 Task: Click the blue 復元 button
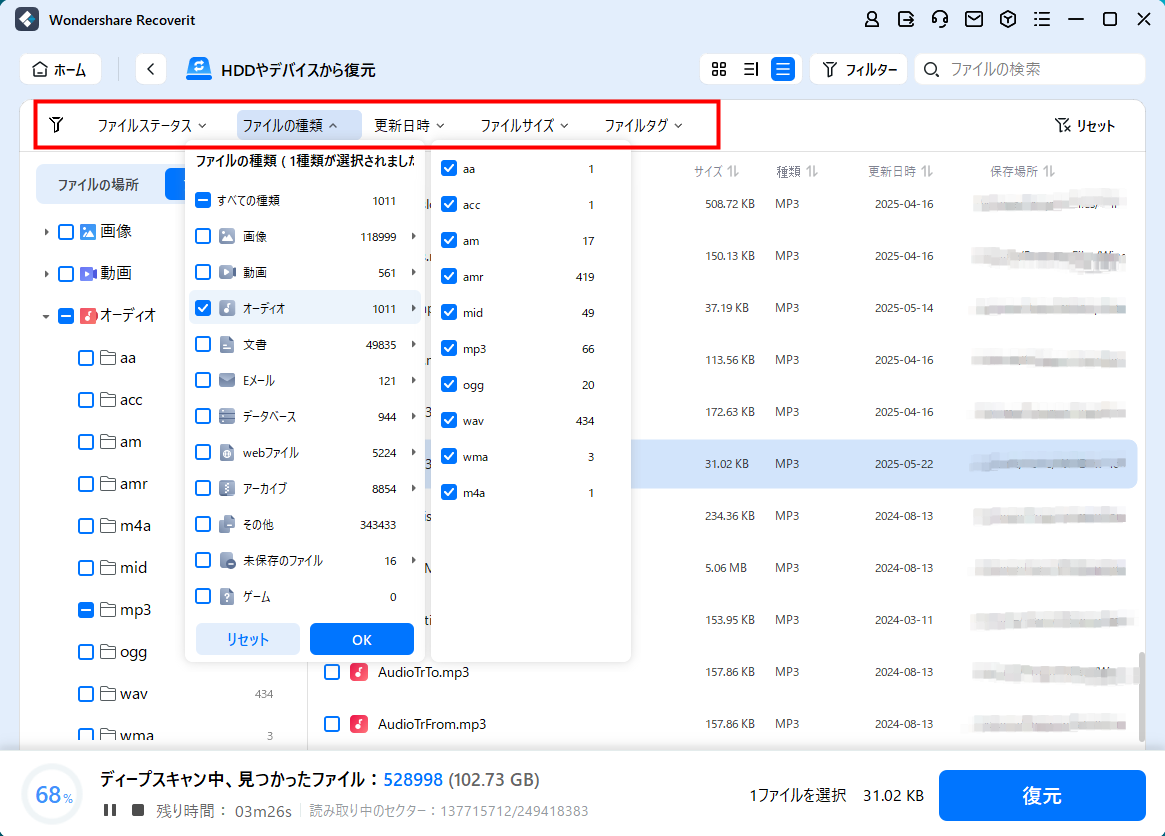tap(1042, 795)
